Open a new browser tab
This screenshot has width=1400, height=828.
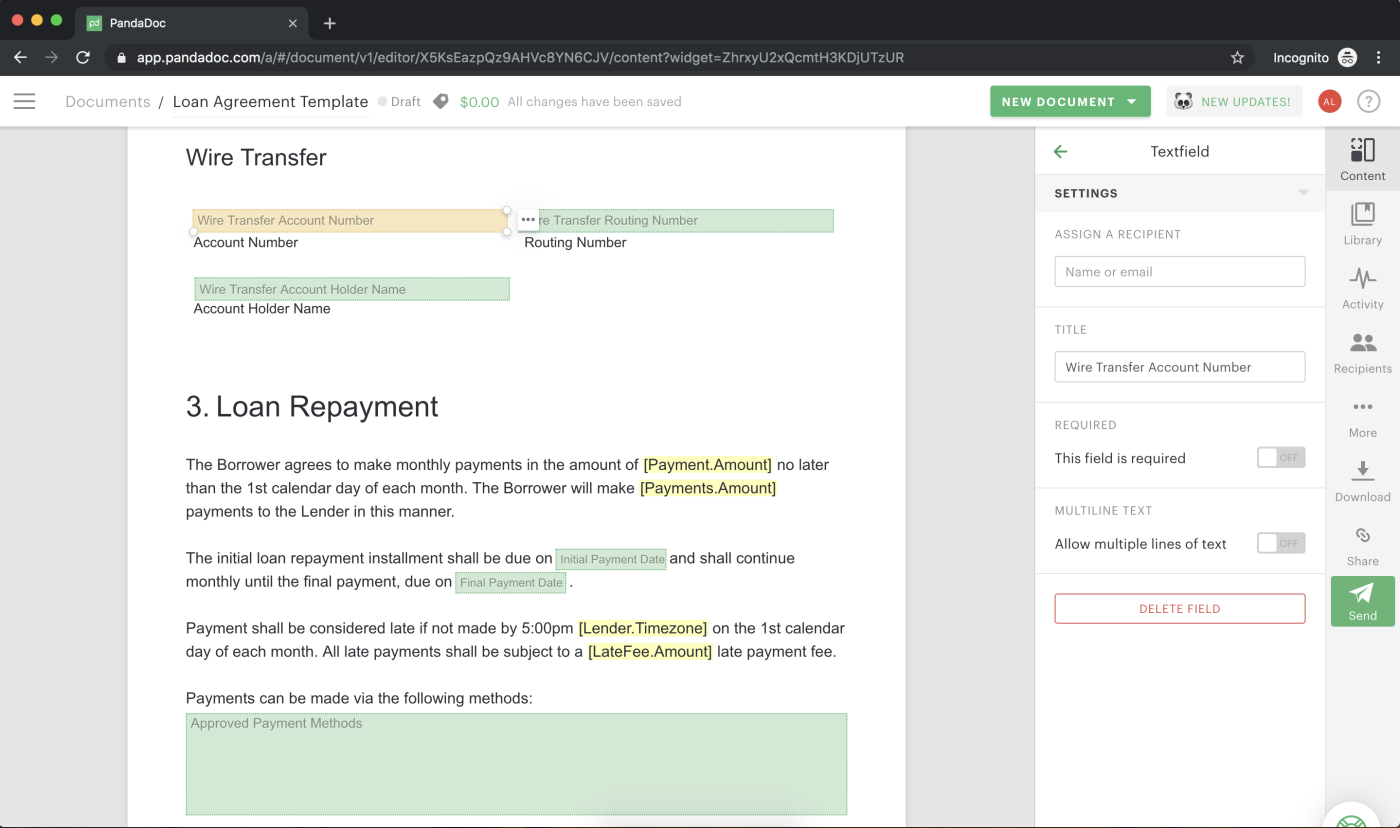pos(330,23)
